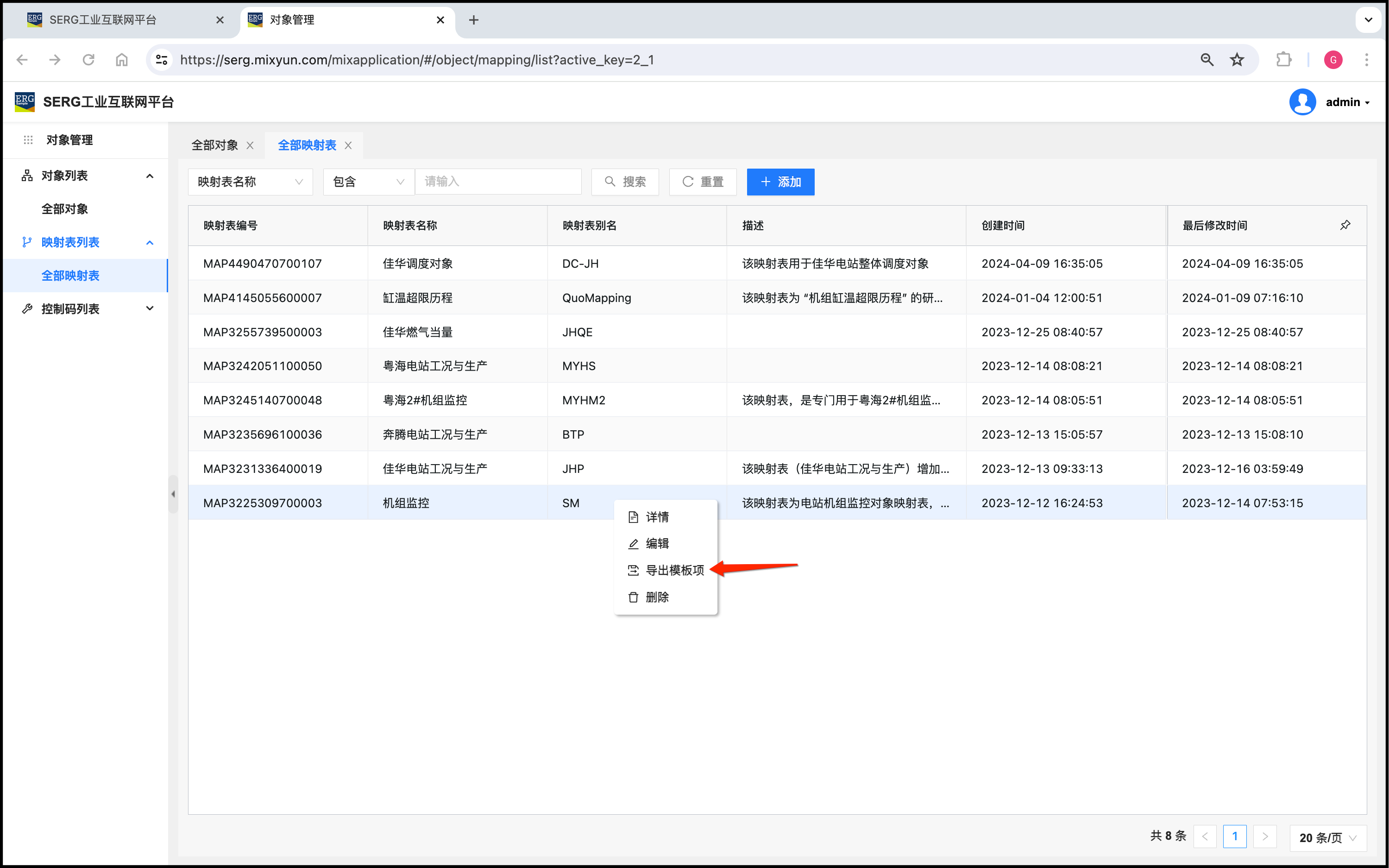Click the admin user avatar icon
The image size is (1389, 868).
[1302, 102]
